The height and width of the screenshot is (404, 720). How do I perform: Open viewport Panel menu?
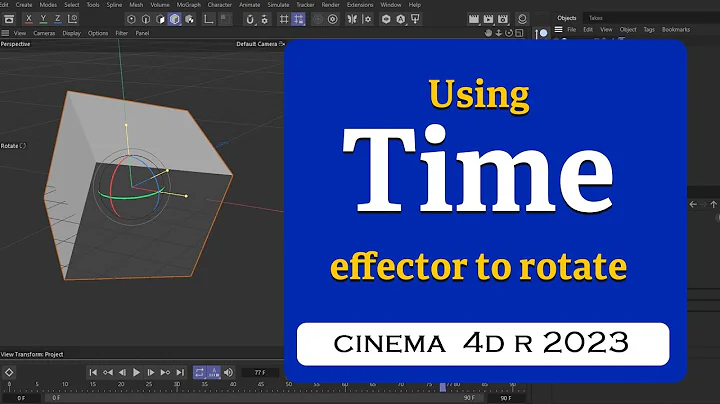142,33
